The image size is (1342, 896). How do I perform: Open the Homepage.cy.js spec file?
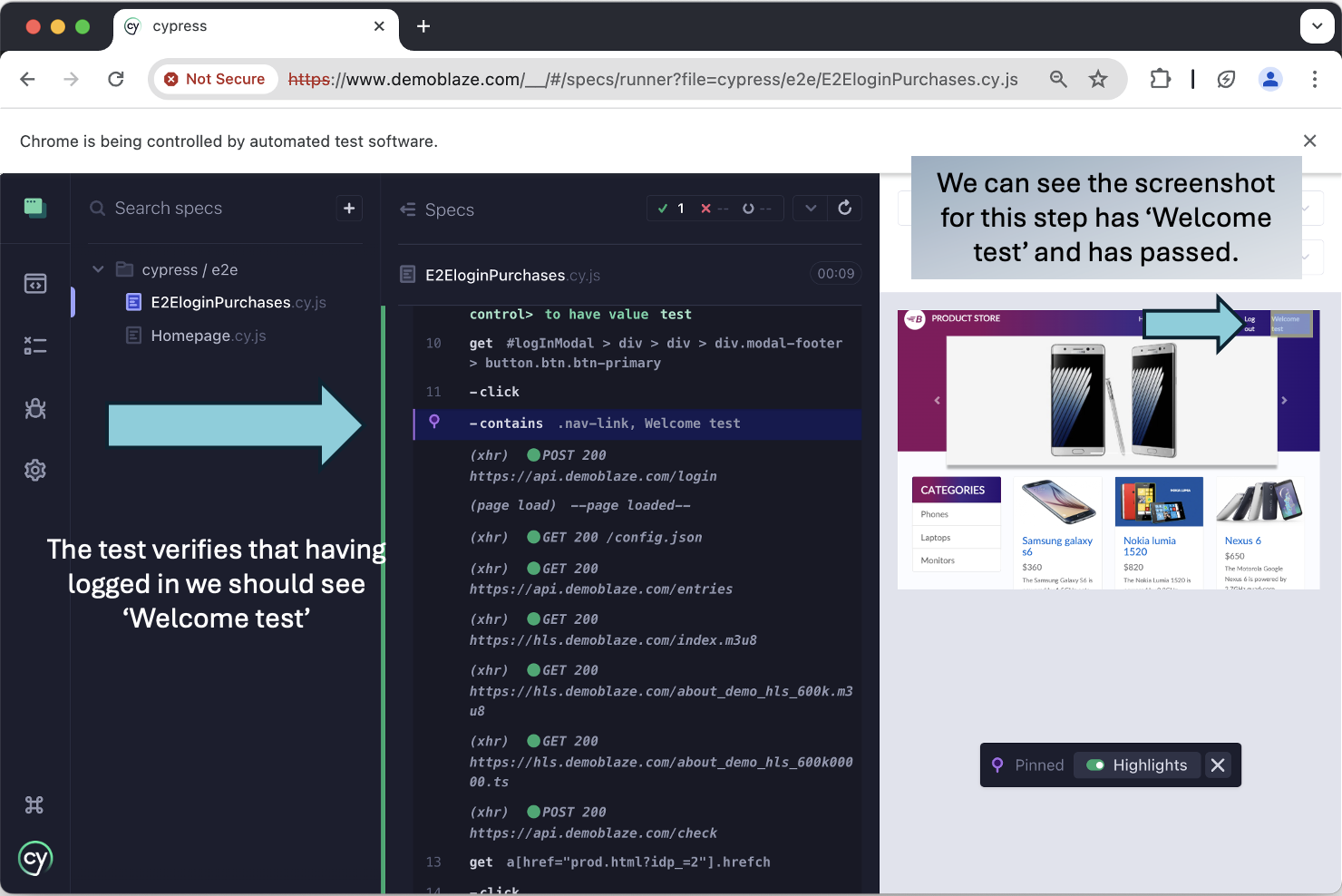click(209, 336)
